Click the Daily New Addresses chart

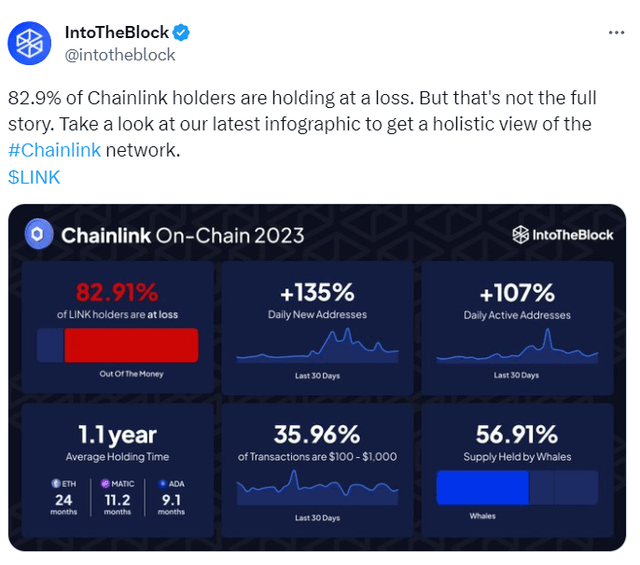click(316, 348)
